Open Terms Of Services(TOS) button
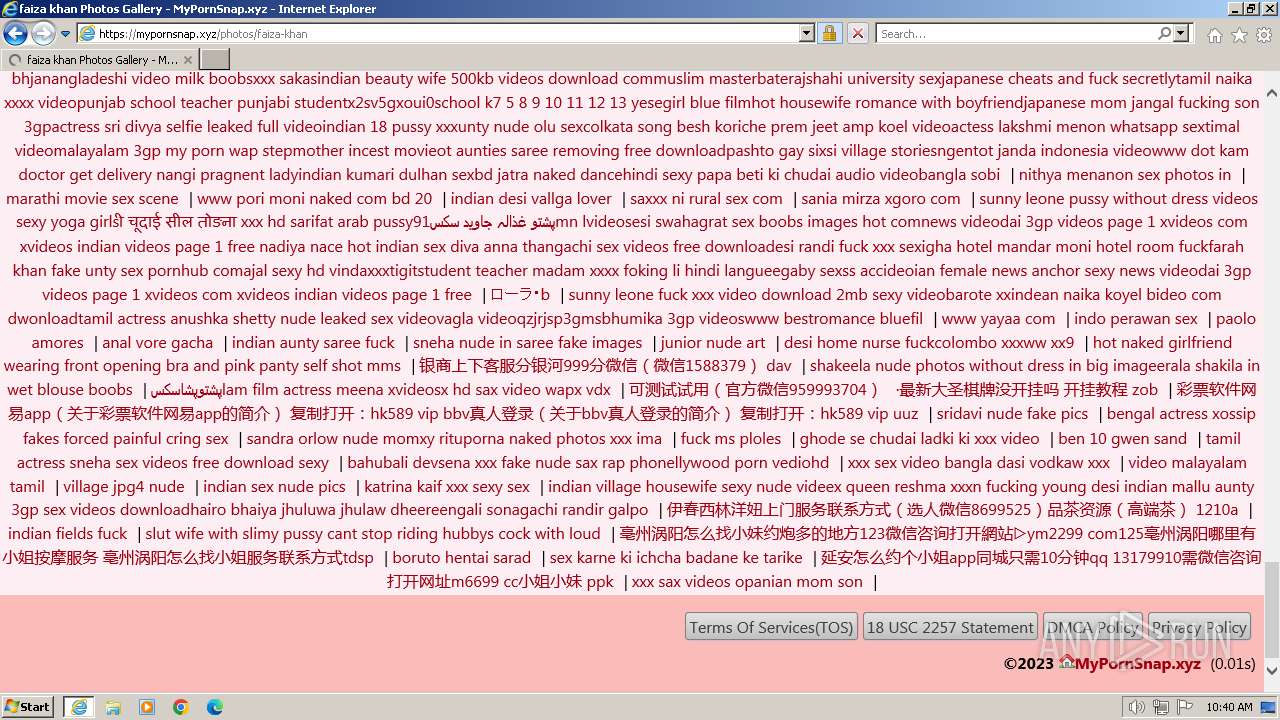 pyautogui.click(x=771, y=627)
